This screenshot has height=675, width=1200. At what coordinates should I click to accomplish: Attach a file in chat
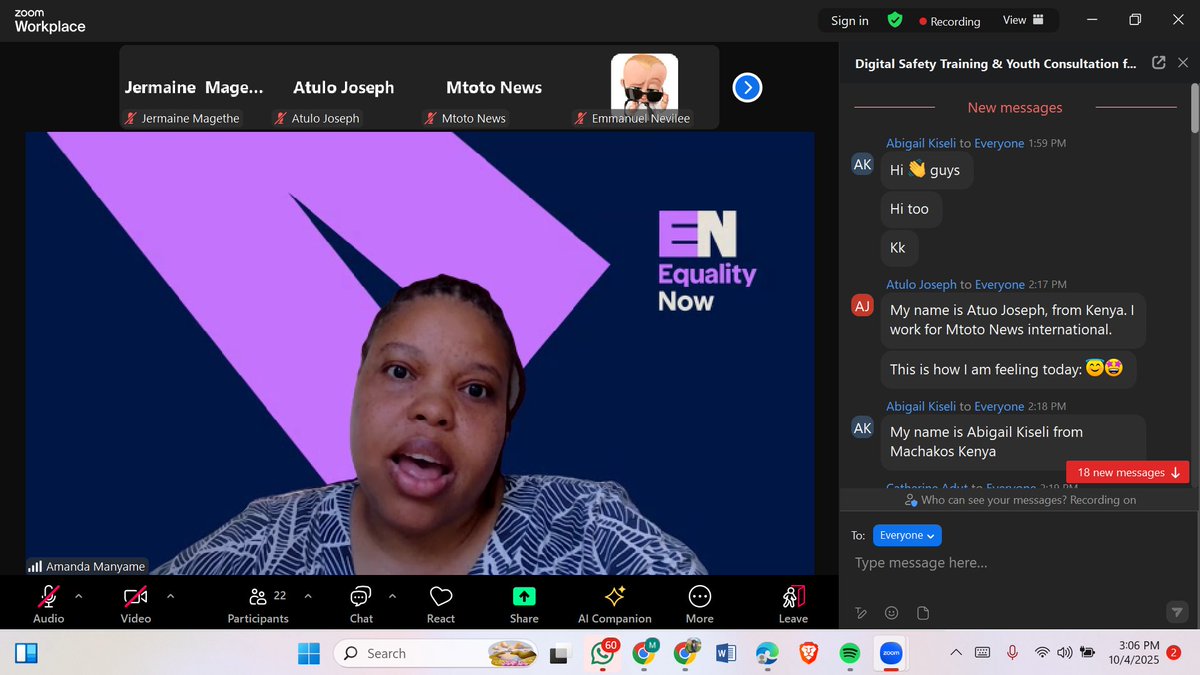(x=923, y=613)
